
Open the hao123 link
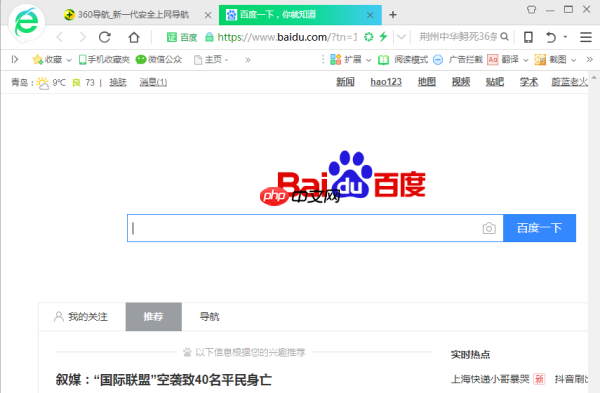pyautogui.click(x=386, y=82)
